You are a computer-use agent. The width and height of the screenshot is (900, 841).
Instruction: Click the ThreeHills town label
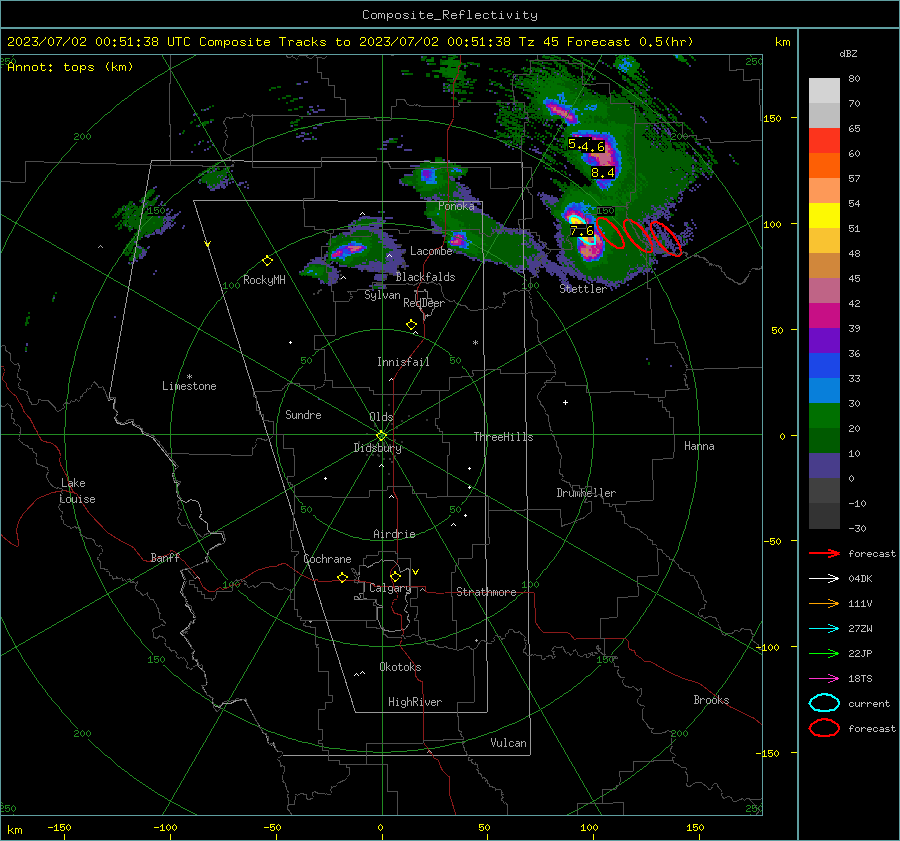(x=503, y=437)
